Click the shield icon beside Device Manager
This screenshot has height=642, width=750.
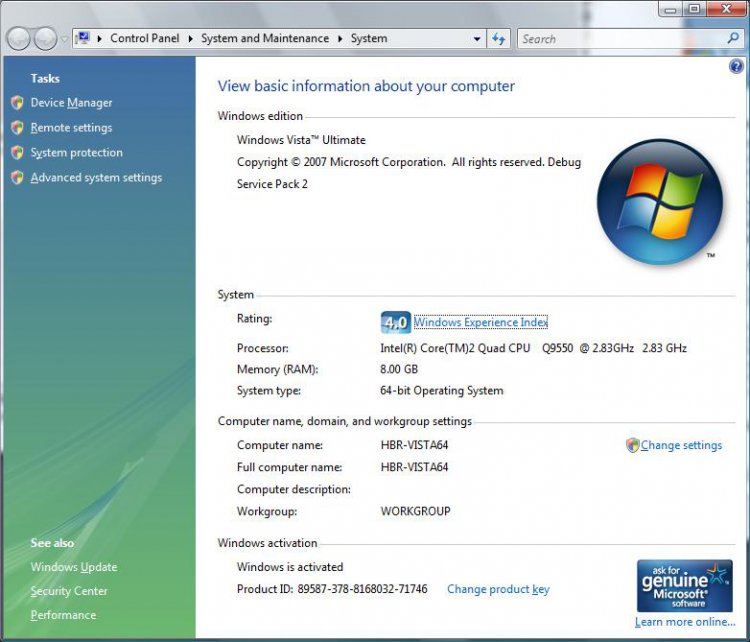coord(17,102)
